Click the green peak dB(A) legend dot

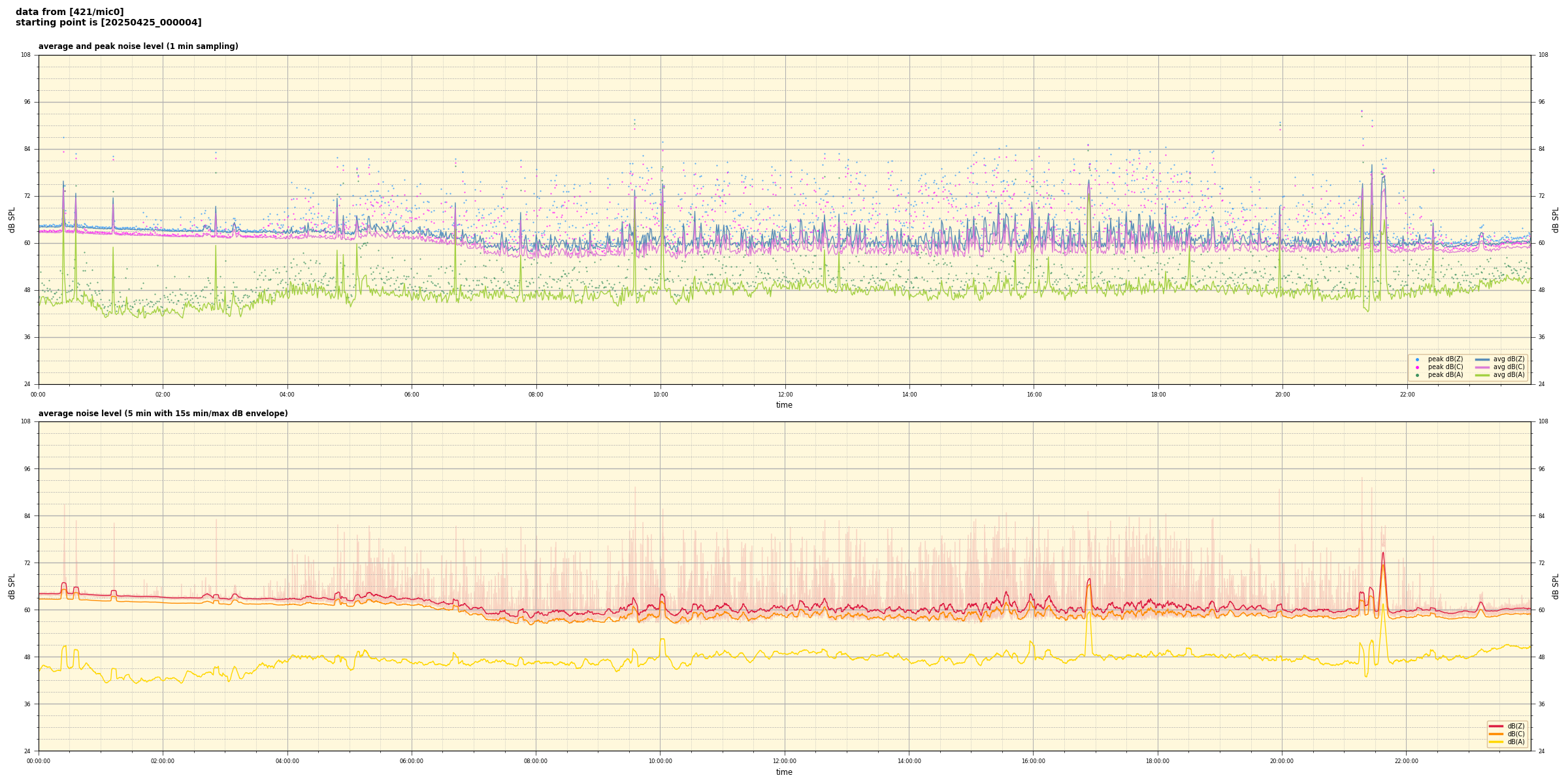[x=1417, y=375]
